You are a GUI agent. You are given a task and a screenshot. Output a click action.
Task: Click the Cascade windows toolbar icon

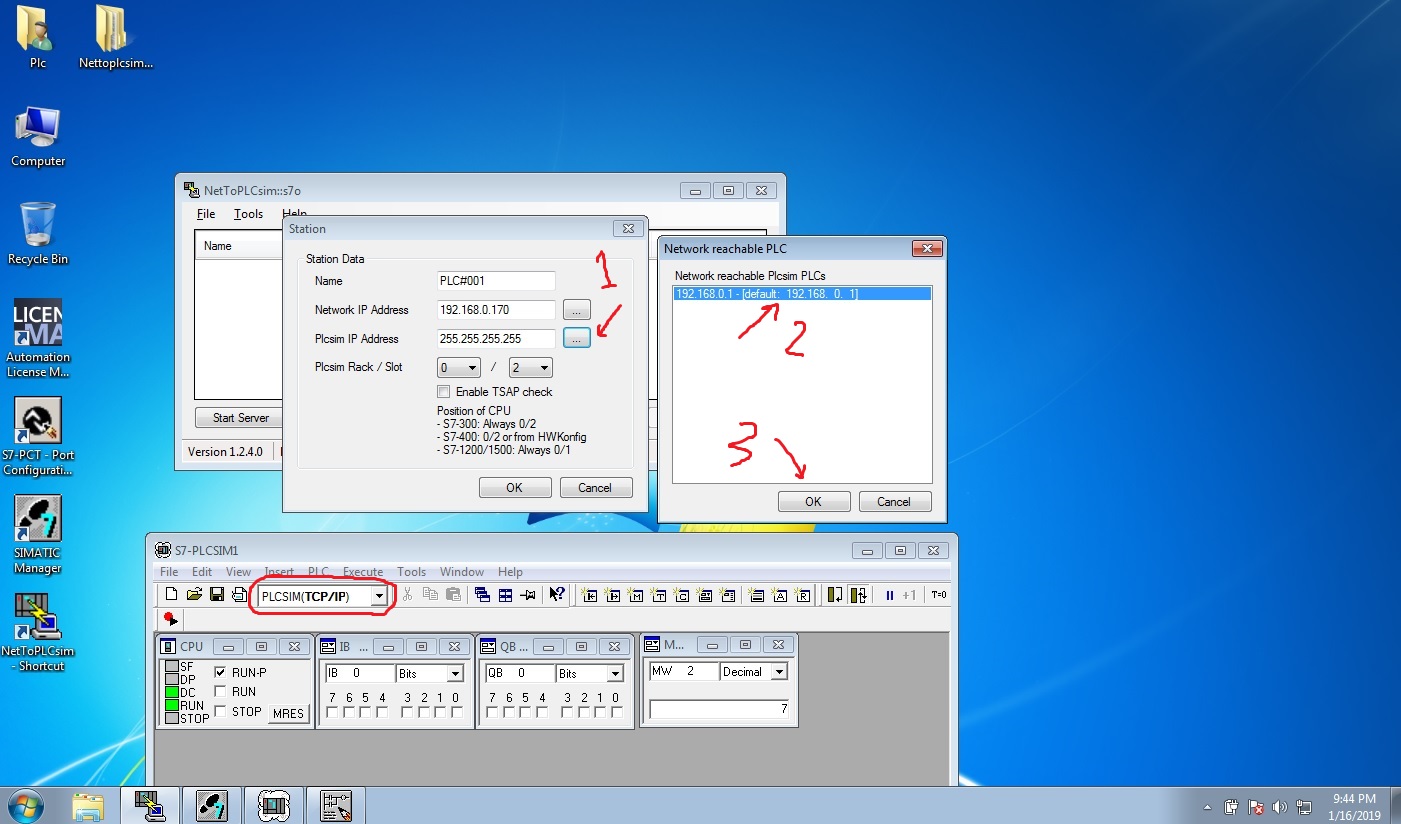(483, 595)
